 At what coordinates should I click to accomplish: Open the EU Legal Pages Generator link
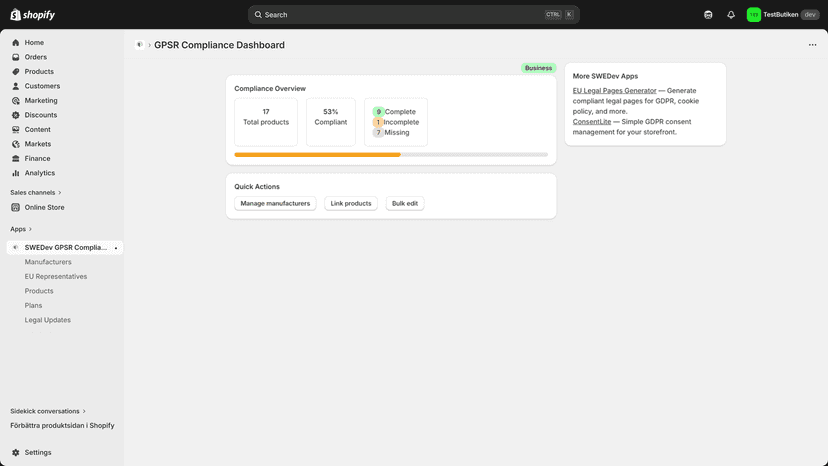tap(614, 90)
